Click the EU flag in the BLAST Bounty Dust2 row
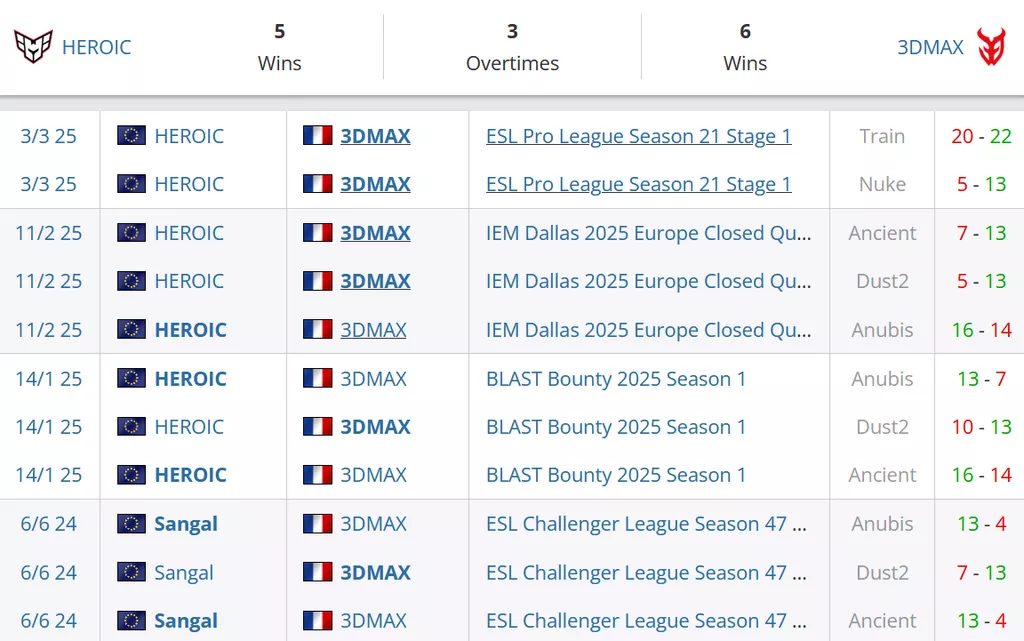The width and height of the screenshot is (1024, 641). tap(131, 426)
